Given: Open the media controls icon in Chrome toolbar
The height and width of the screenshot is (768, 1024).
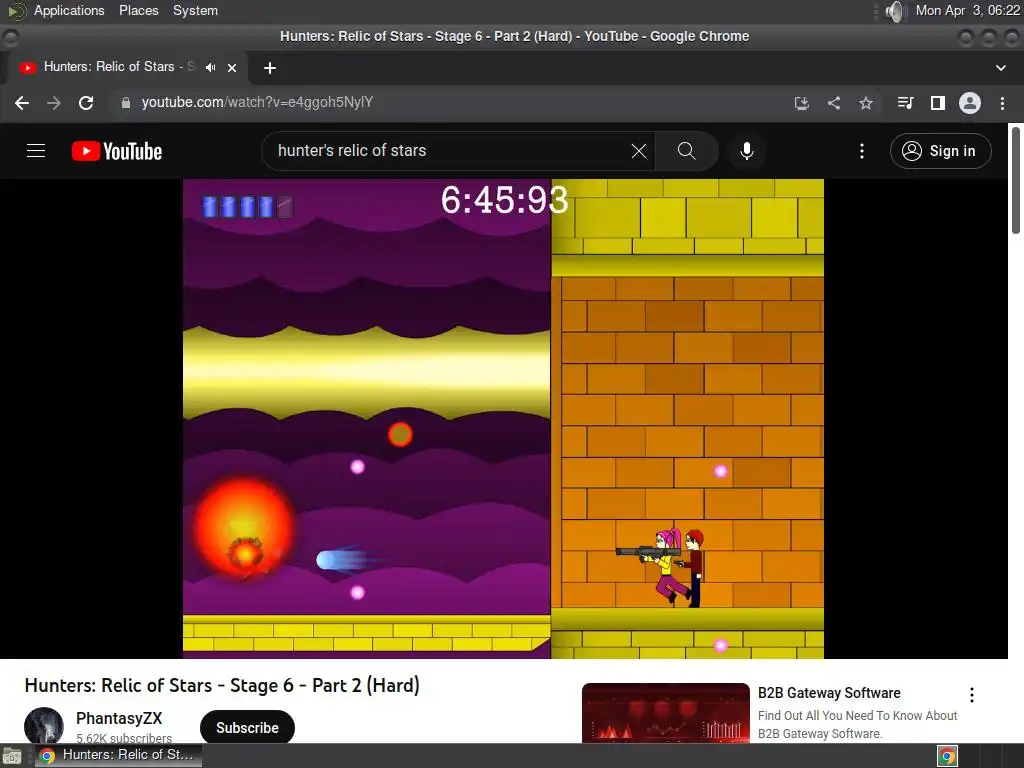Looking at the screenshot, I should click(x=905, y=103).
